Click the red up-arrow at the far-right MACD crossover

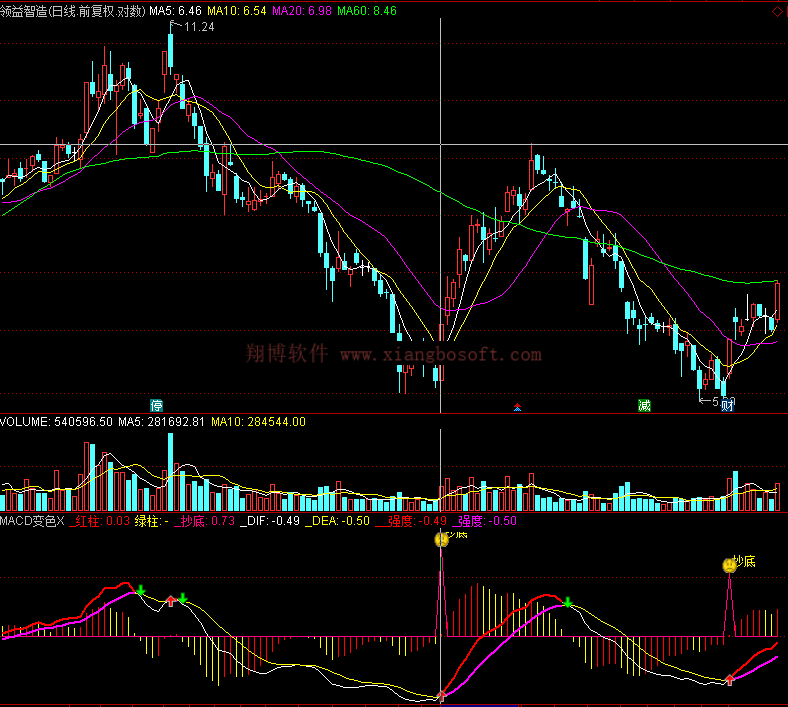pyautogui.click(x=729, y=680)
